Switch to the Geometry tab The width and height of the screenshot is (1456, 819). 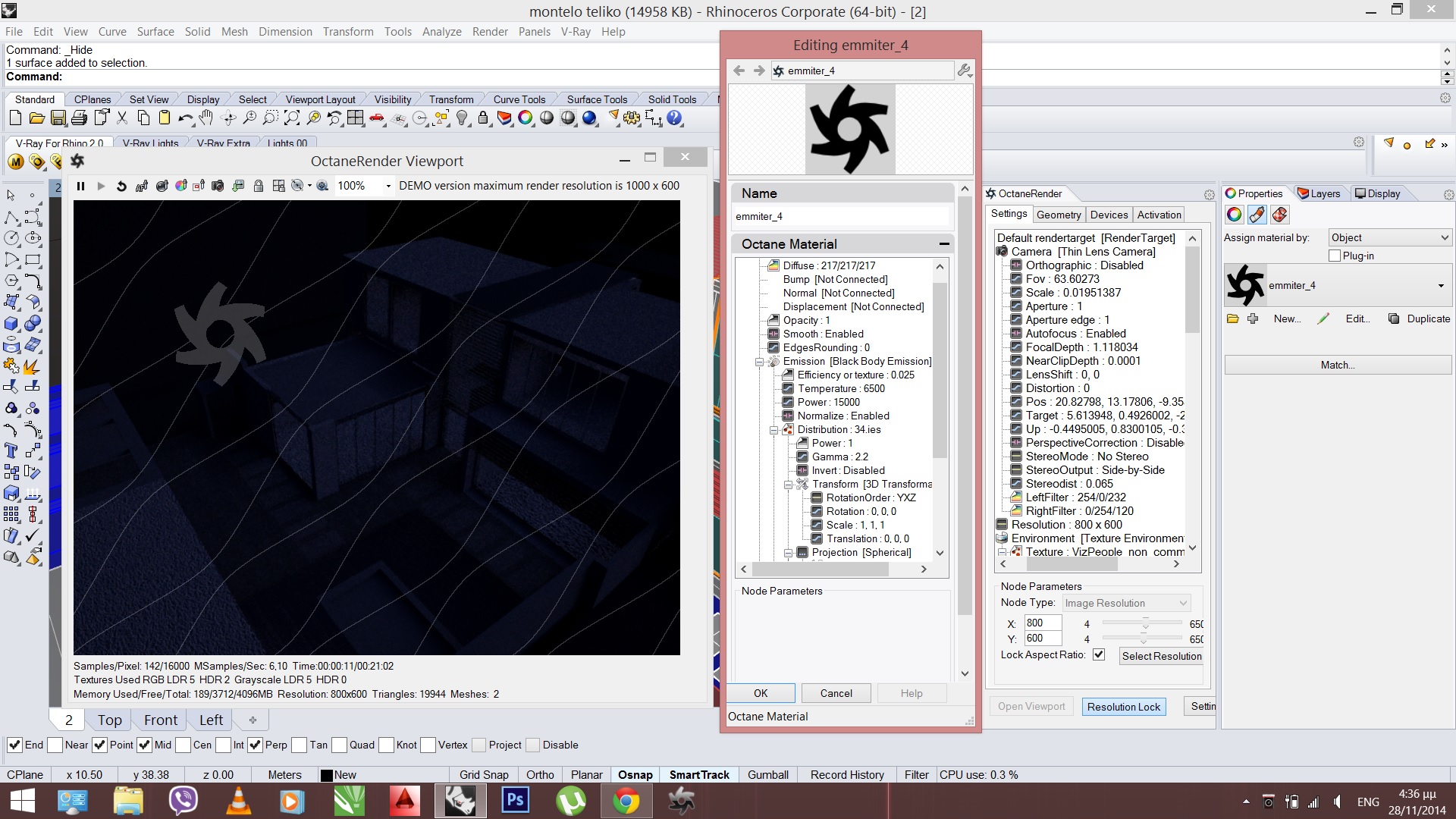click(1058, 215)
